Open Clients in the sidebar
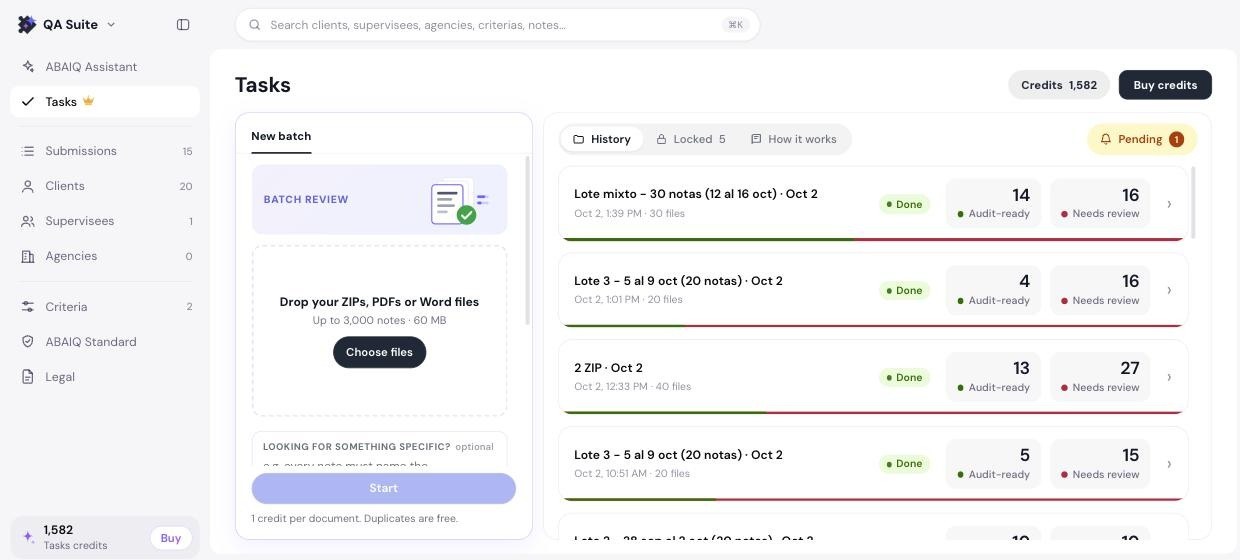1240x560 pixels. pyautogui.click(x=105, y=186)
